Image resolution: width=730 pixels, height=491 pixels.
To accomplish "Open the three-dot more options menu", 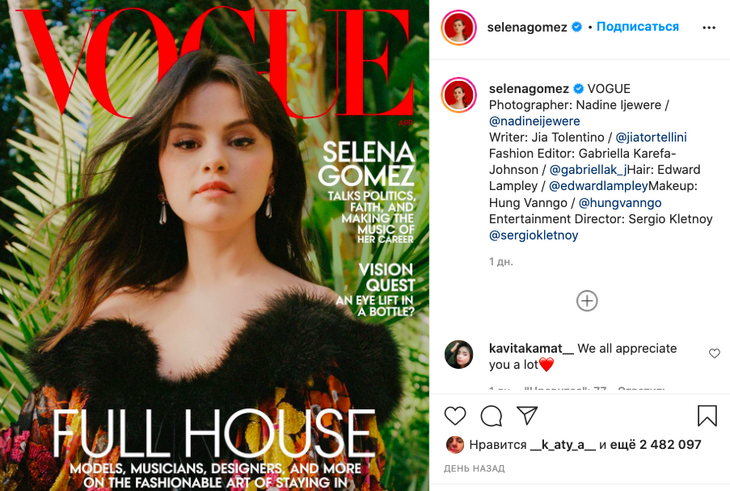I will click(x=709, y=28).
